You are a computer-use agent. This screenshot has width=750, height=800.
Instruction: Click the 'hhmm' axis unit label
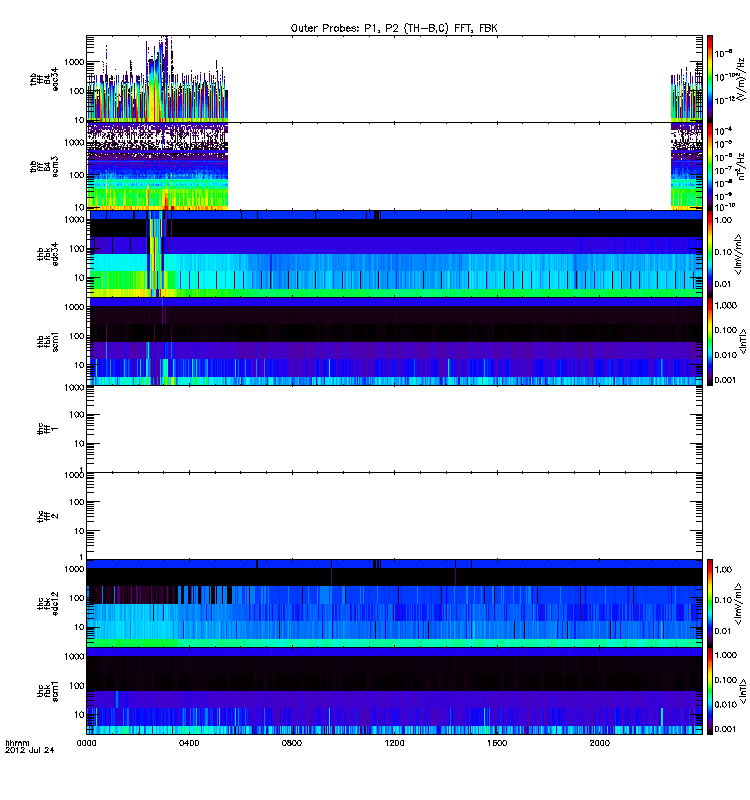17,743
